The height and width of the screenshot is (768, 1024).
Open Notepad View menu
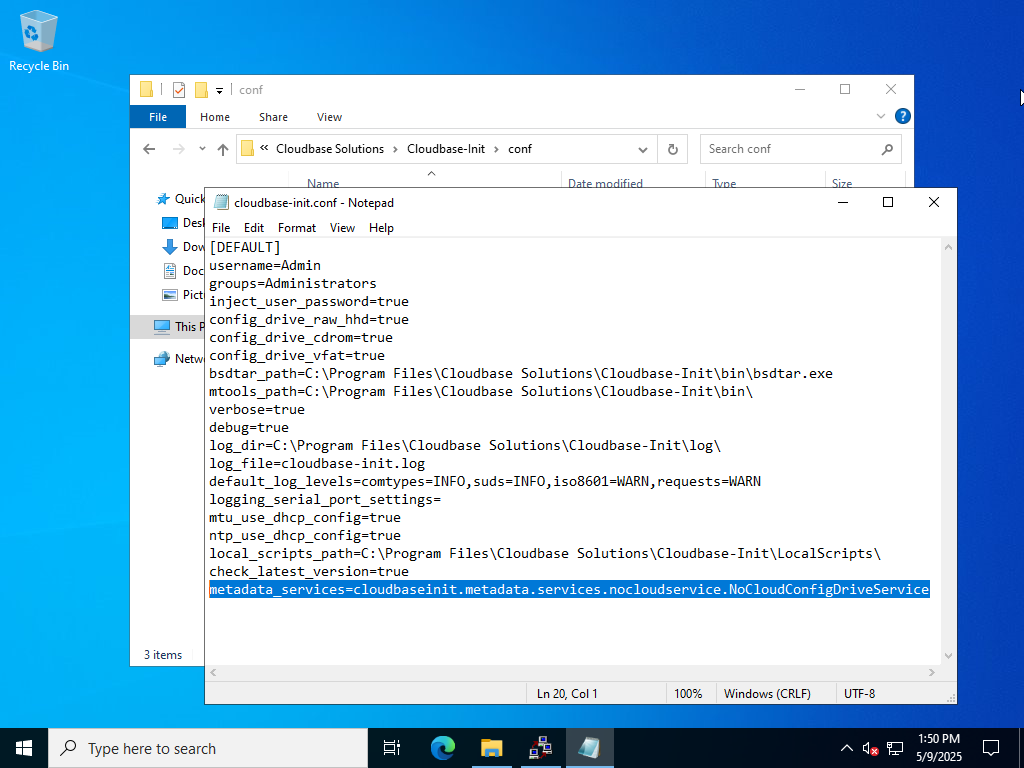click(342, 227)
